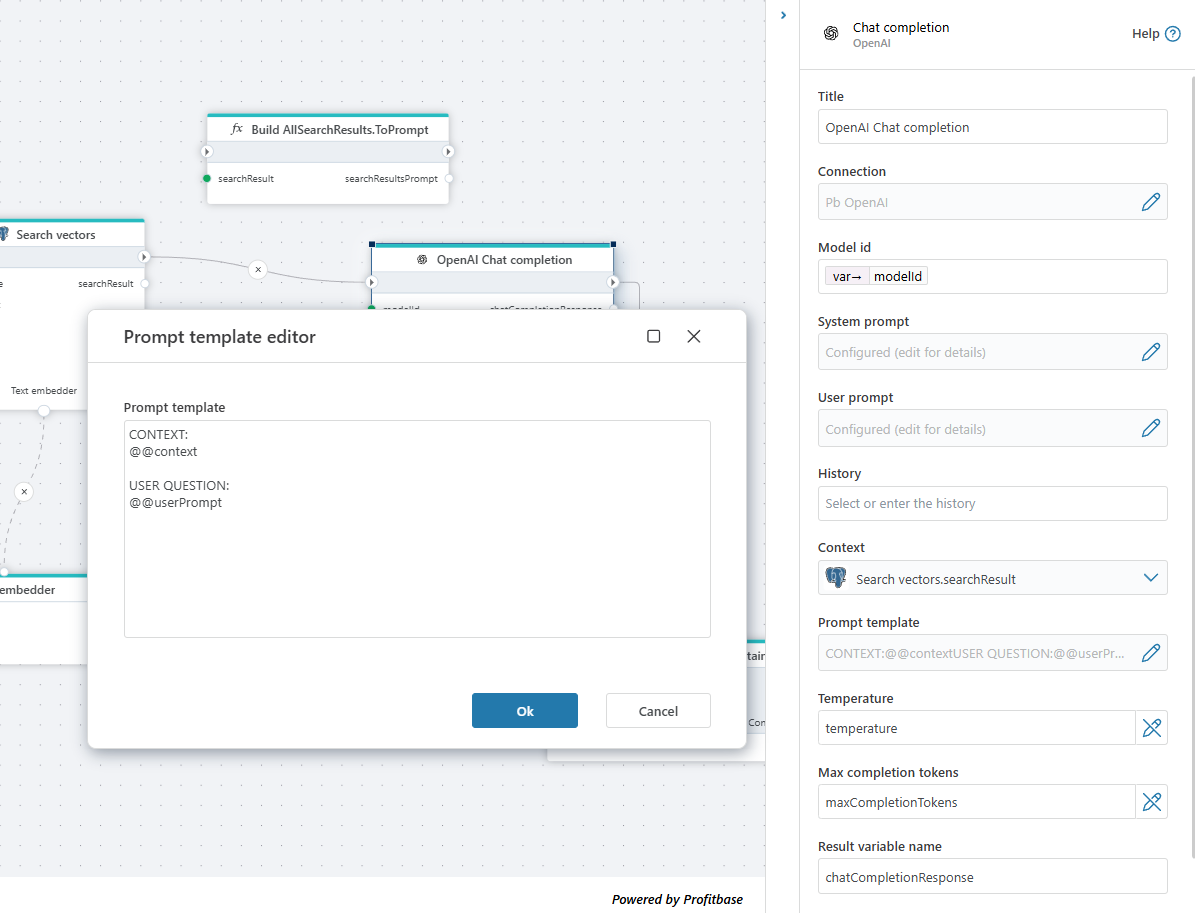Select the History input field
This screenshot has width=1195, height=913.
click(x=992, y=503)
